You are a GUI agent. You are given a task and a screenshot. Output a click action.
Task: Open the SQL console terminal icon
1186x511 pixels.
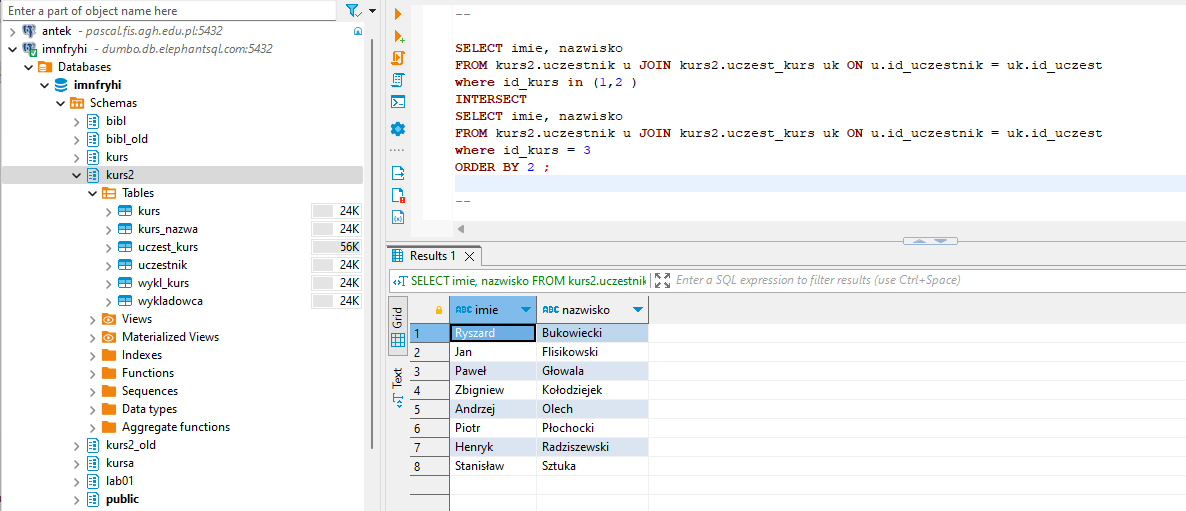tap(398, 102)
